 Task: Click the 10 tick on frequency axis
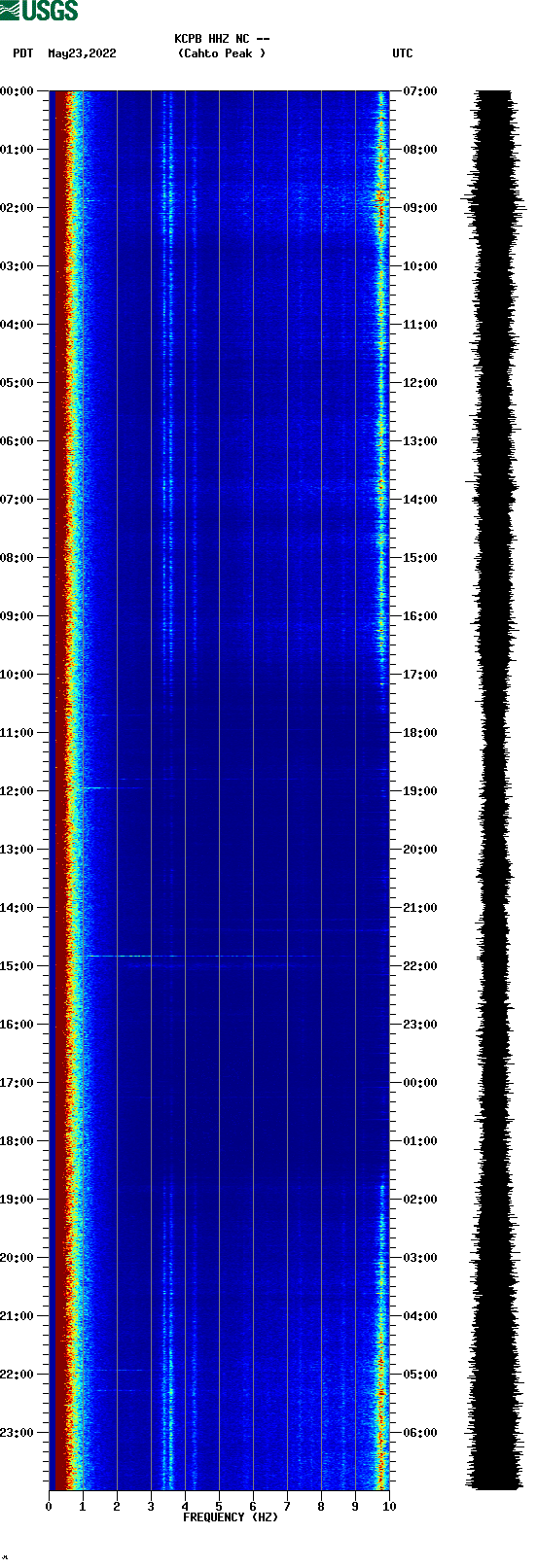pos(389,1507)
